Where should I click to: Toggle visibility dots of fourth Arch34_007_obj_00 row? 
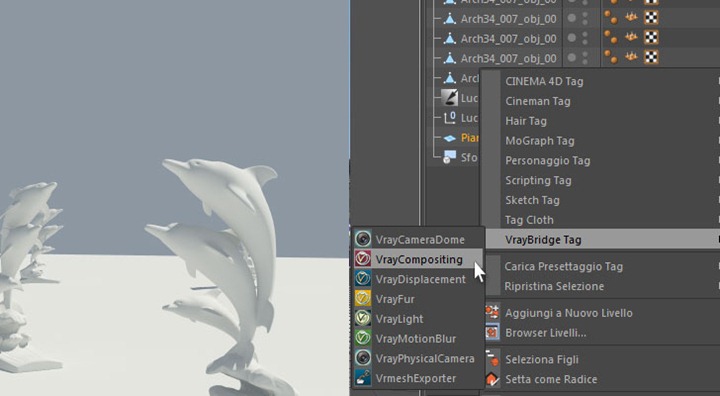point(578,58)
